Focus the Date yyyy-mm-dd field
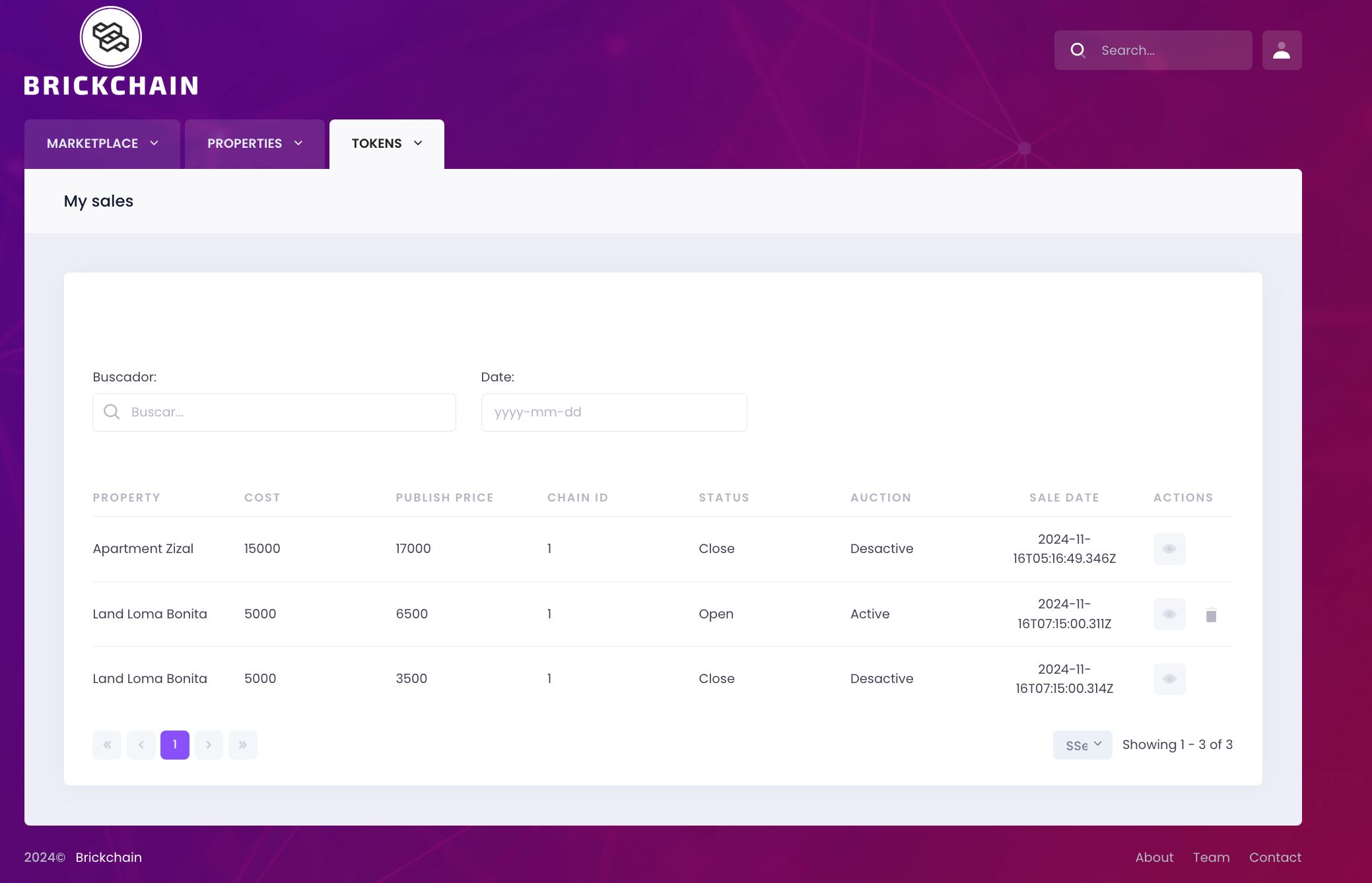This screenshot has height=883, width=1372. (x=614, y=412)
